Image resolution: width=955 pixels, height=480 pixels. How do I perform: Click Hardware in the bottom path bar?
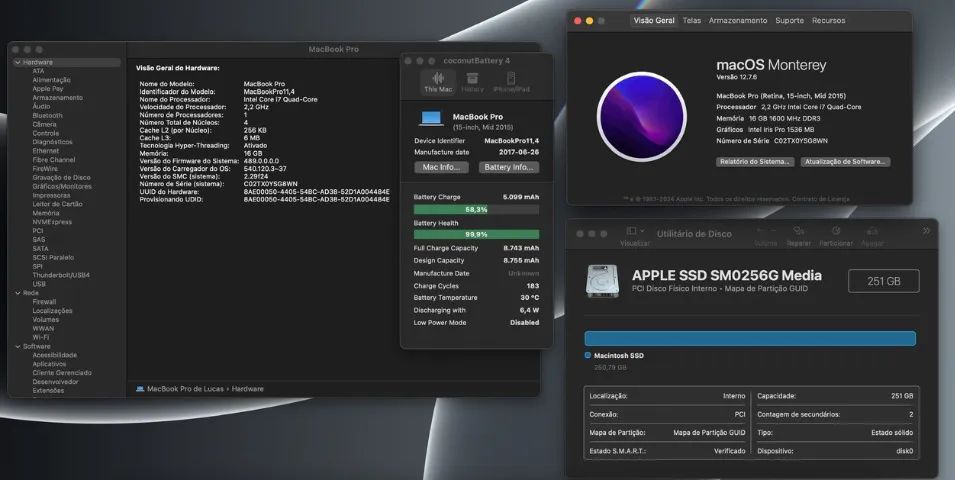coord(247,389)
